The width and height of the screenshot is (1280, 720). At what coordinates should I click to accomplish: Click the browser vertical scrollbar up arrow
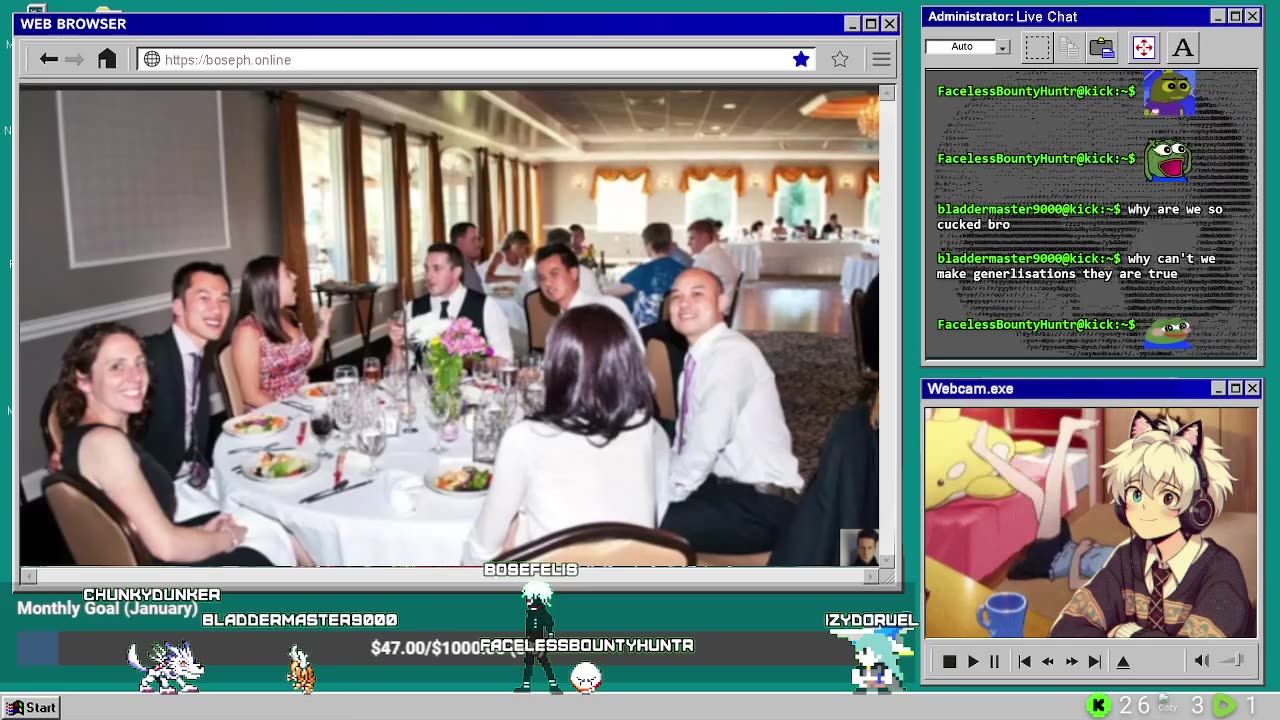tap(886, 93)
